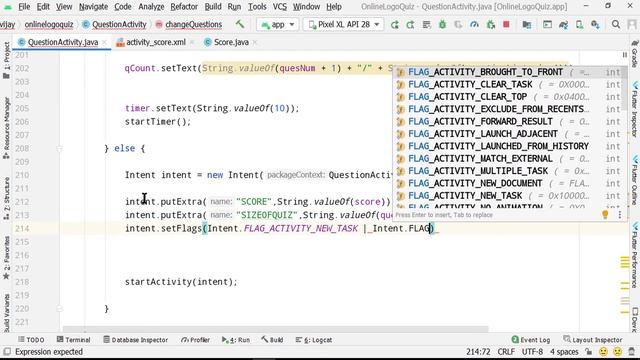Open the Build menu

213,7
